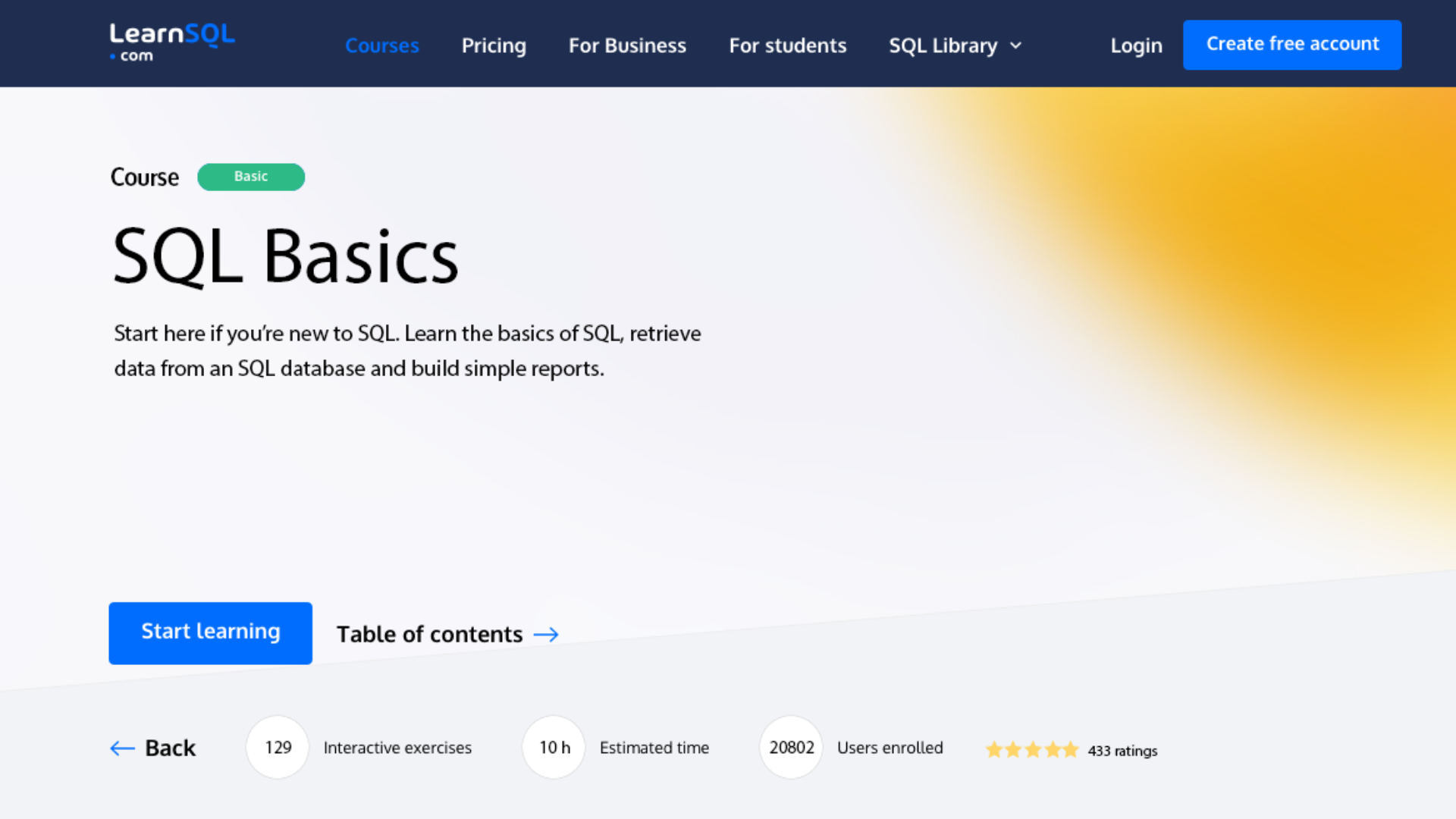Click the 129 exercises circle
The image size is (1456, 819).
(x=278, y=747)
